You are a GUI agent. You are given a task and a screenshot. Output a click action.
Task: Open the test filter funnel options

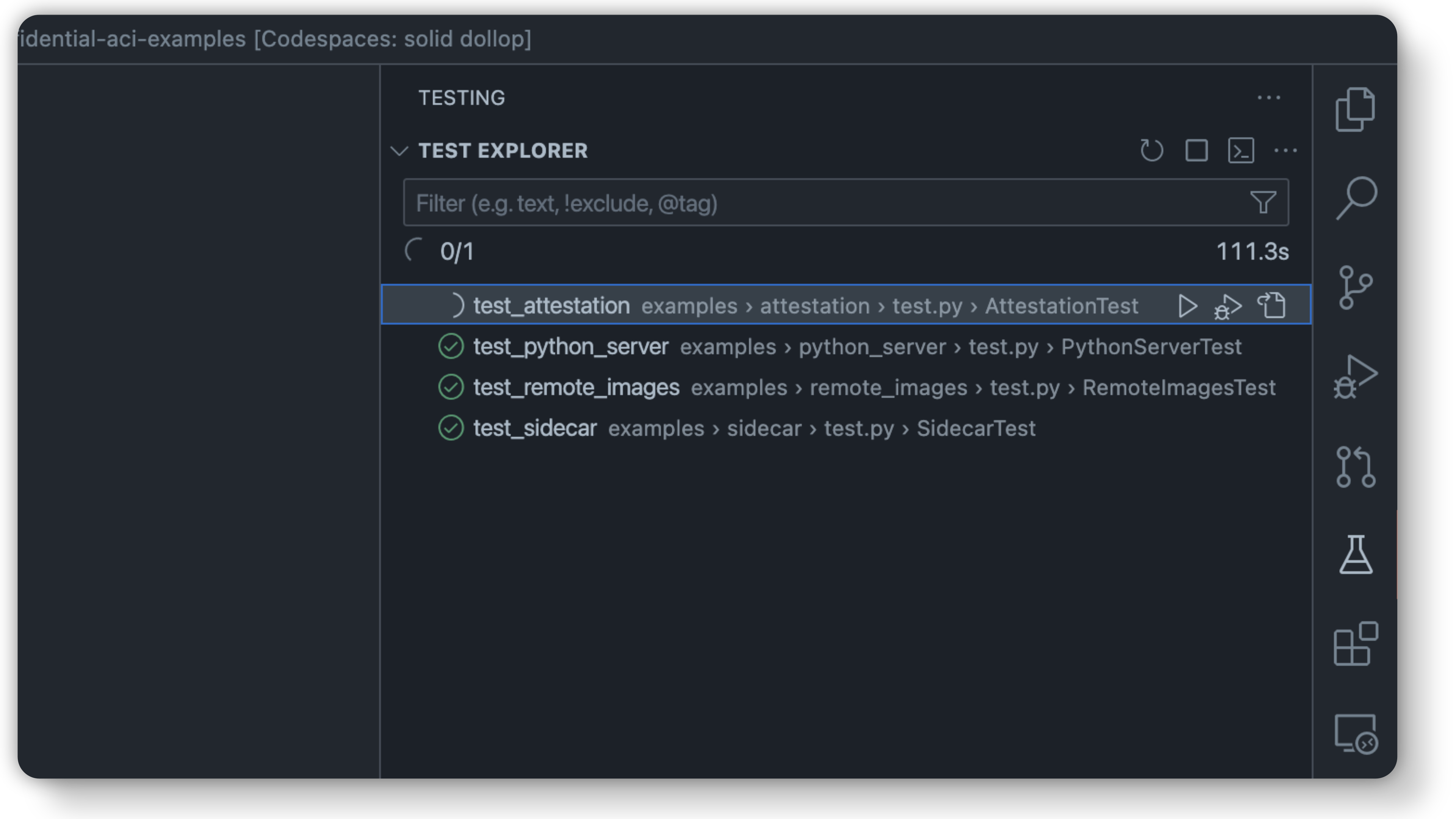coord(1263,202)
